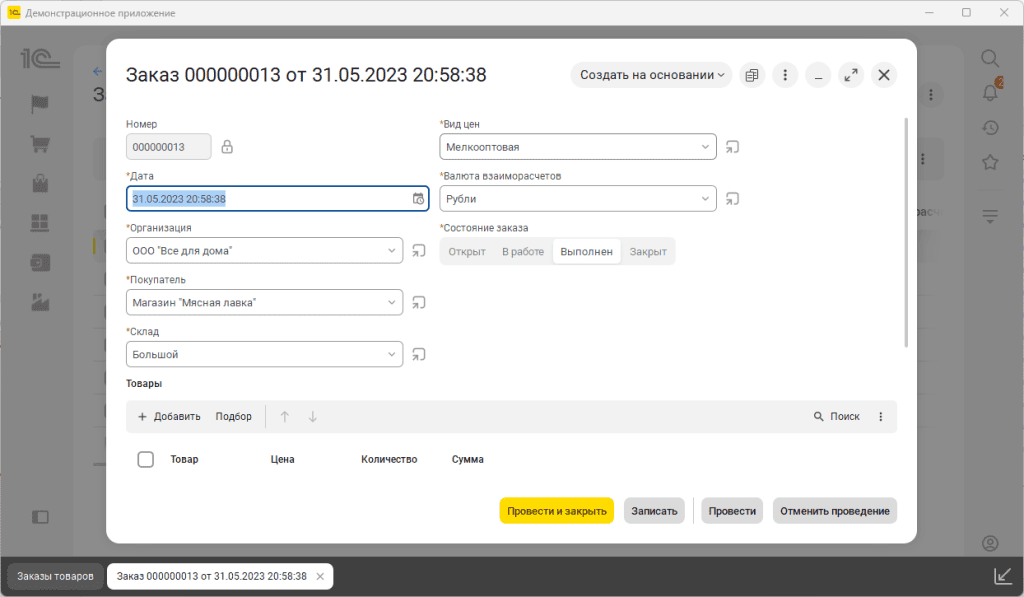This screenshot has height=597, width=1024.
Task: Click the safe icon in the left sidebar
Action: pos(40,263)
